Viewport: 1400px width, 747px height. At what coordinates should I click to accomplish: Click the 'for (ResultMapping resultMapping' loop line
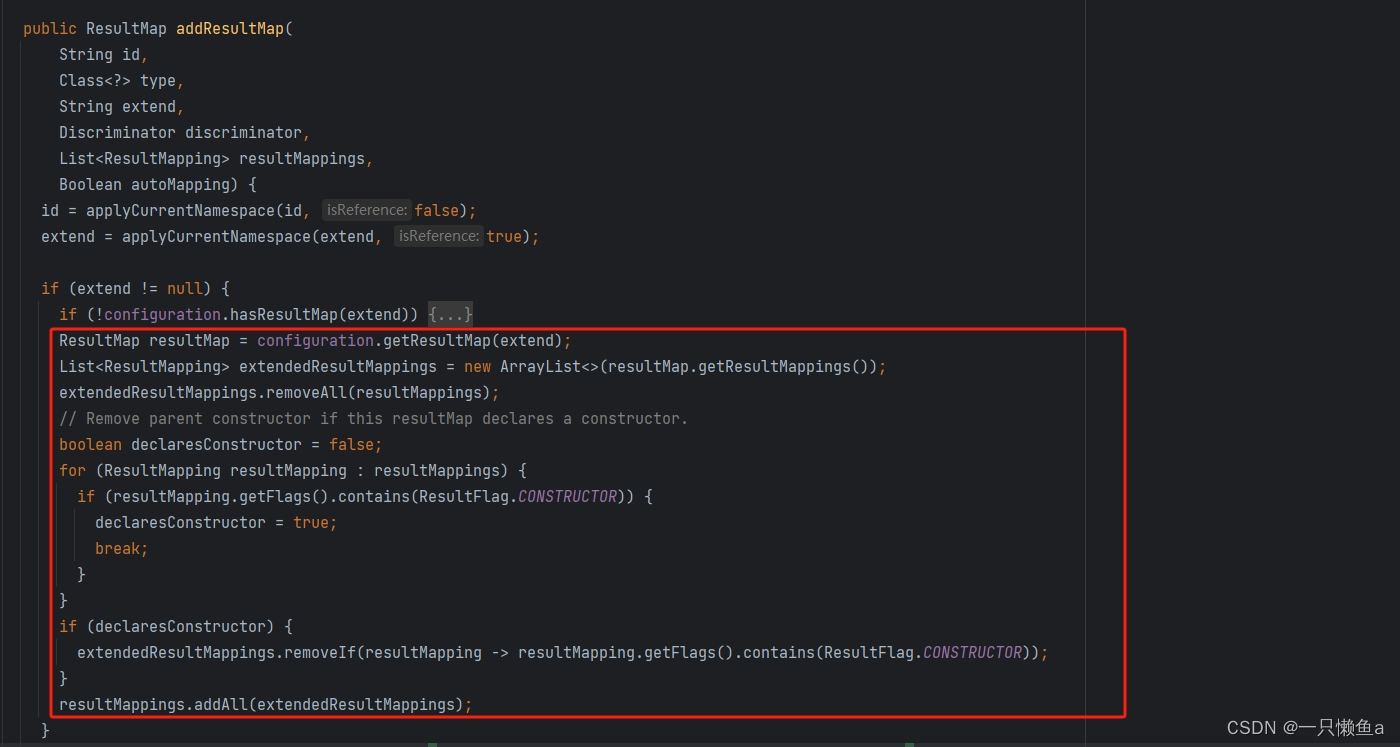(293, 471)
